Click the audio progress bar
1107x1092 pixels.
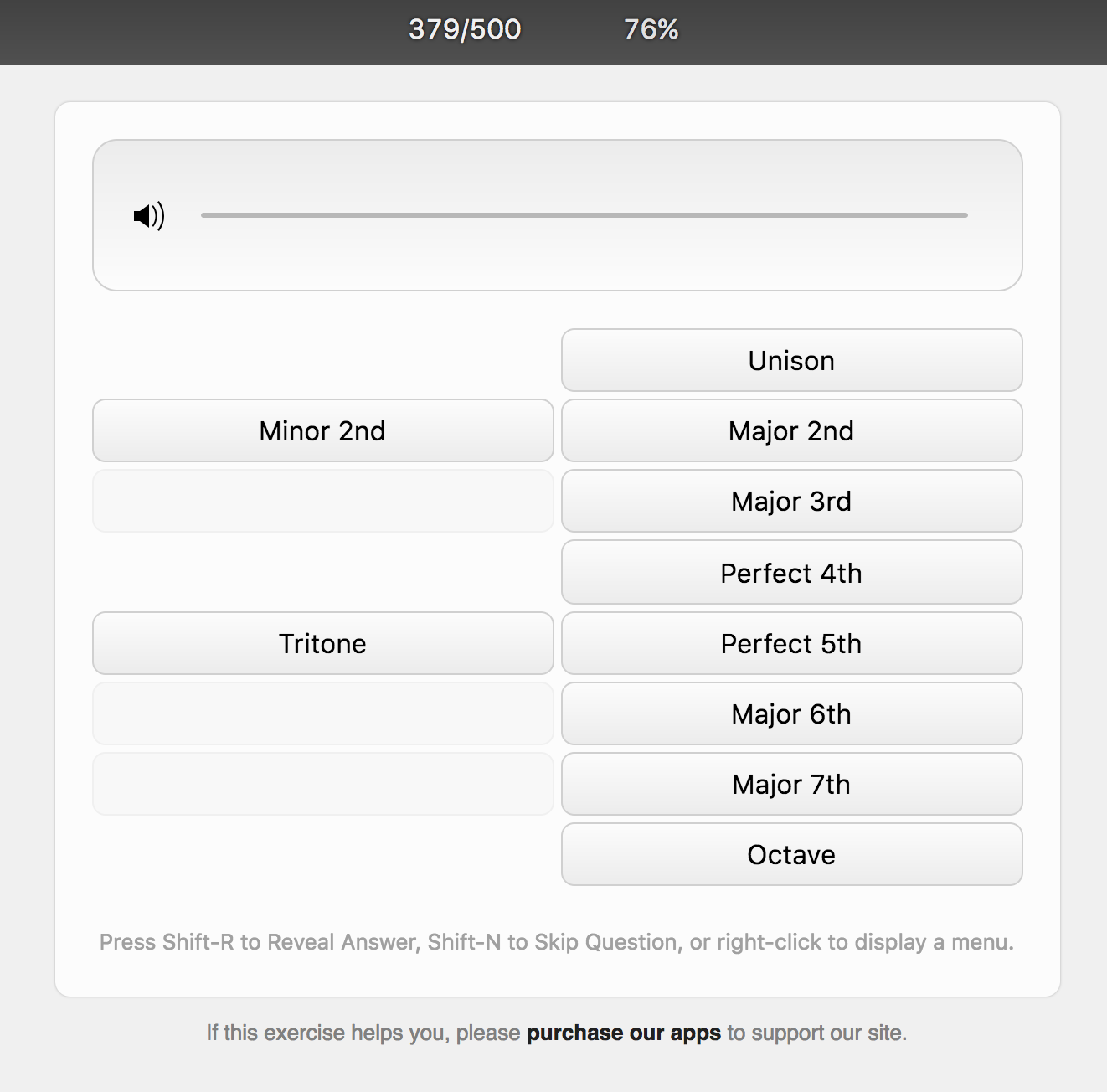click(584, 215)
